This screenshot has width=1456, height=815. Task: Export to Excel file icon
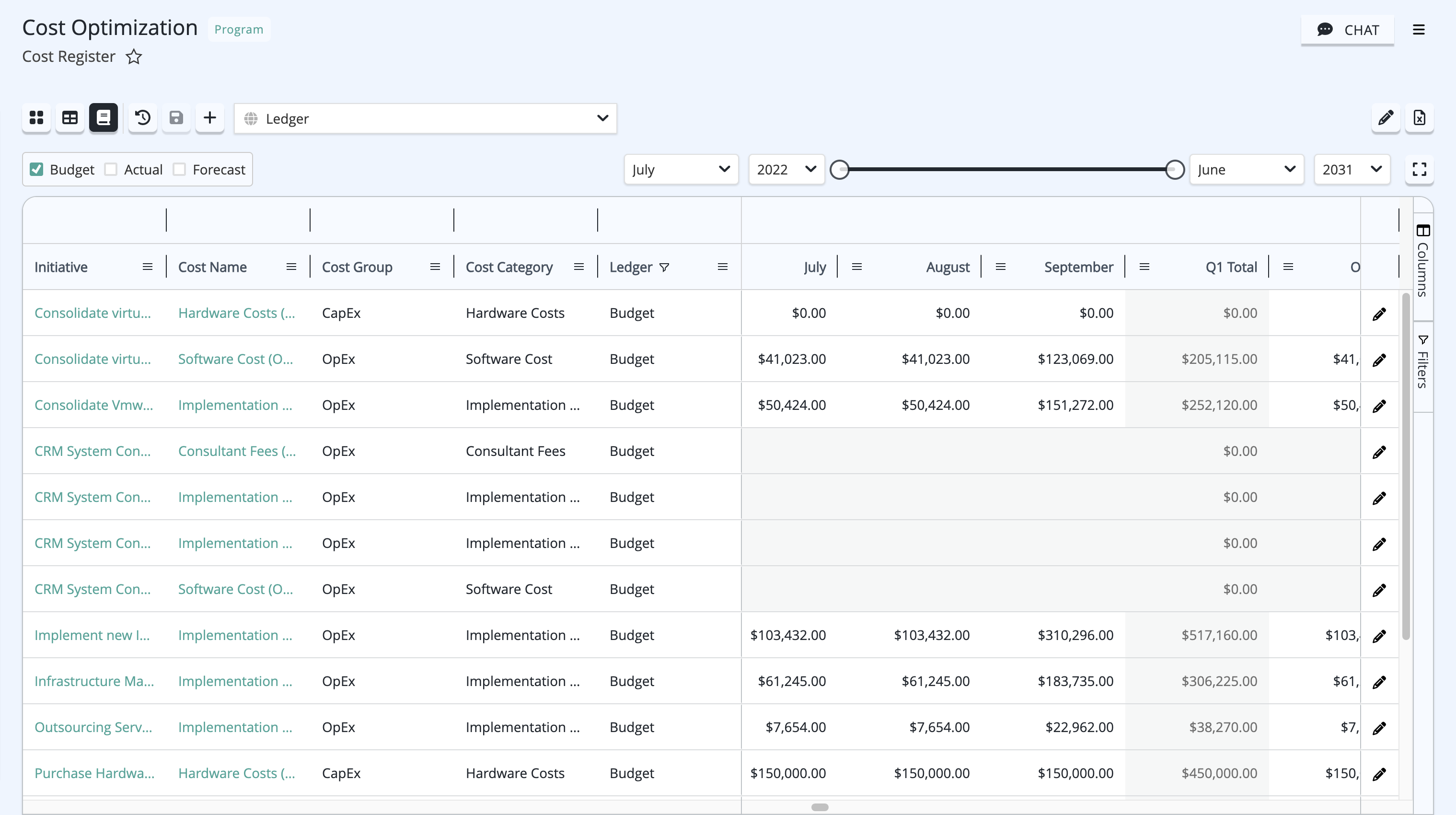[x=1420, y=117]
